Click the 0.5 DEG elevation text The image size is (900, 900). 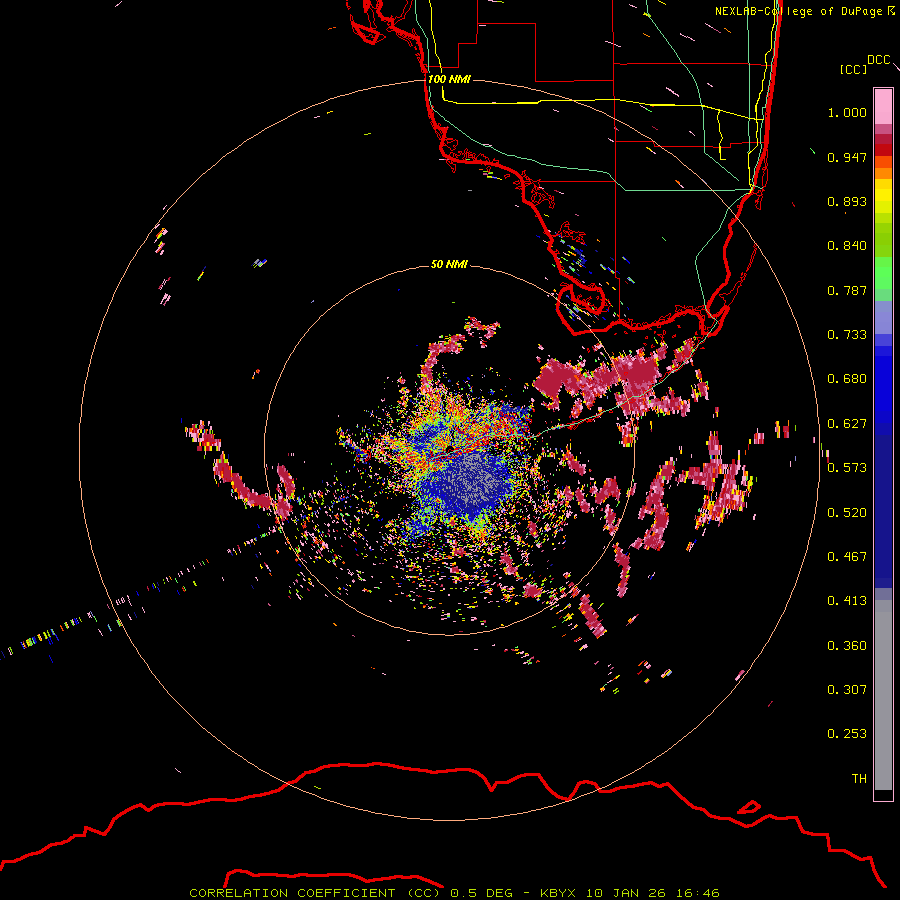point(480,893)
